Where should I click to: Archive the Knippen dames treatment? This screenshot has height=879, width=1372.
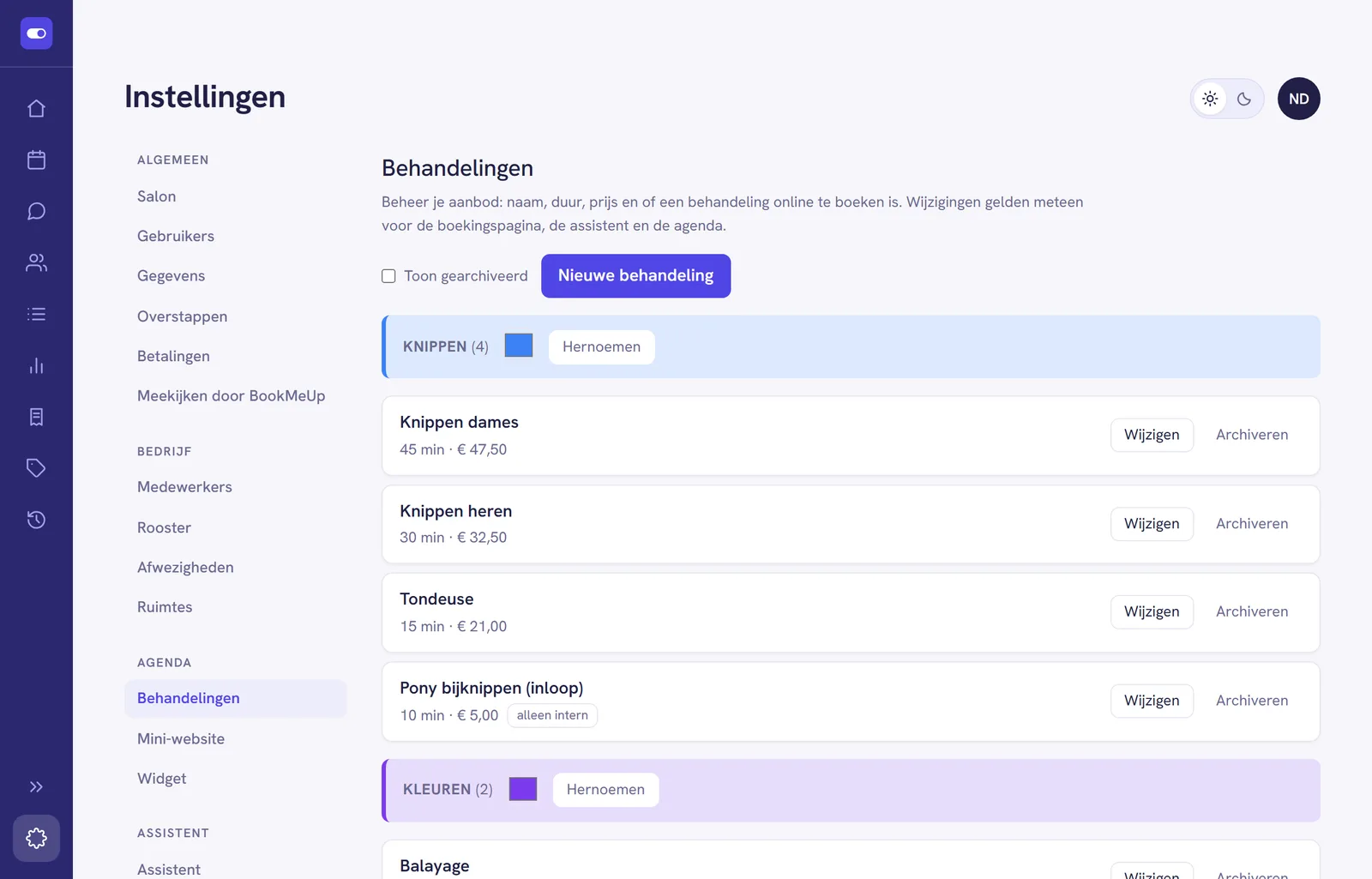(x=1252, y=435)
